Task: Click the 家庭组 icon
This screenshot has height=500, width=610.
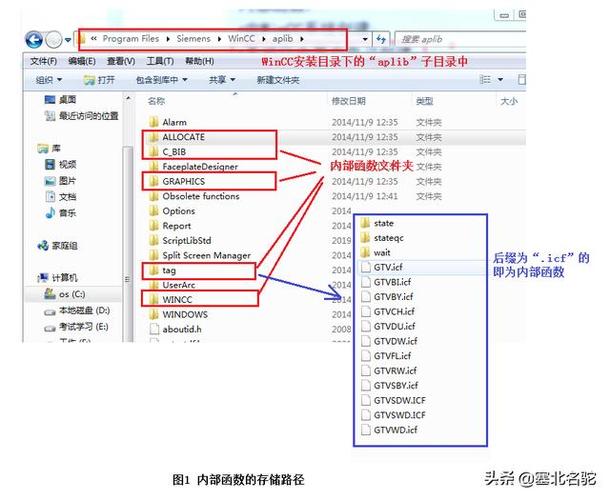Action: click(43, 246)
